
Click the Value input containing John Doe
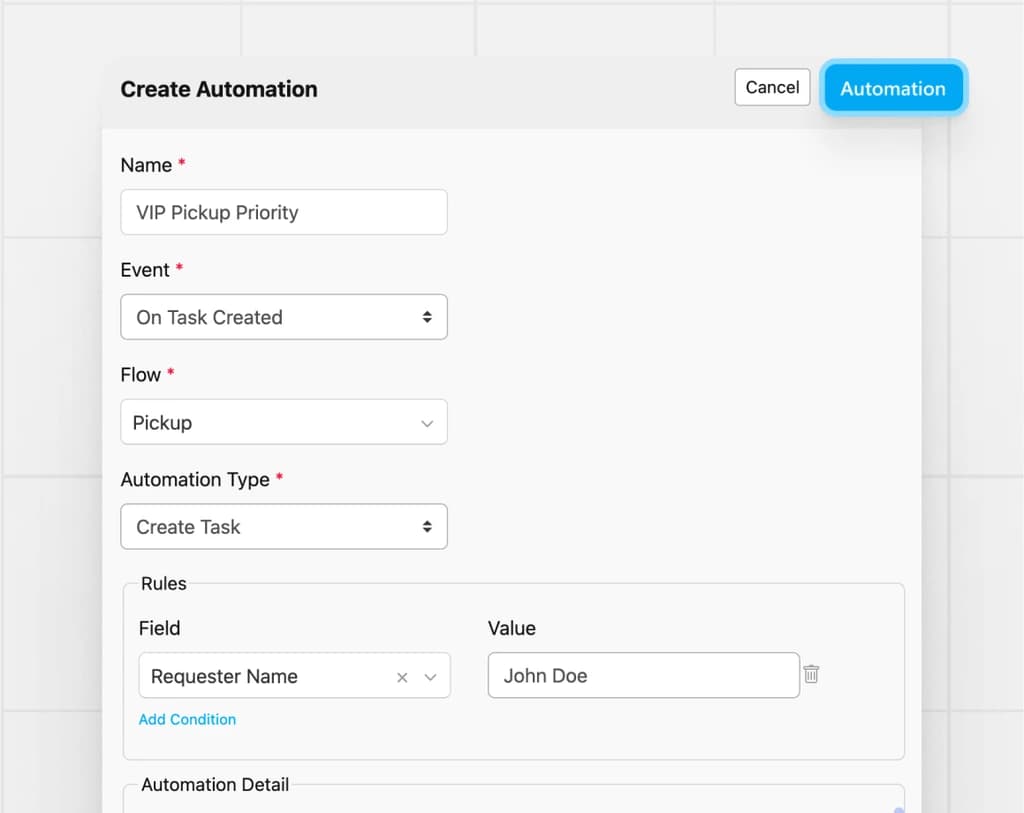643,675
